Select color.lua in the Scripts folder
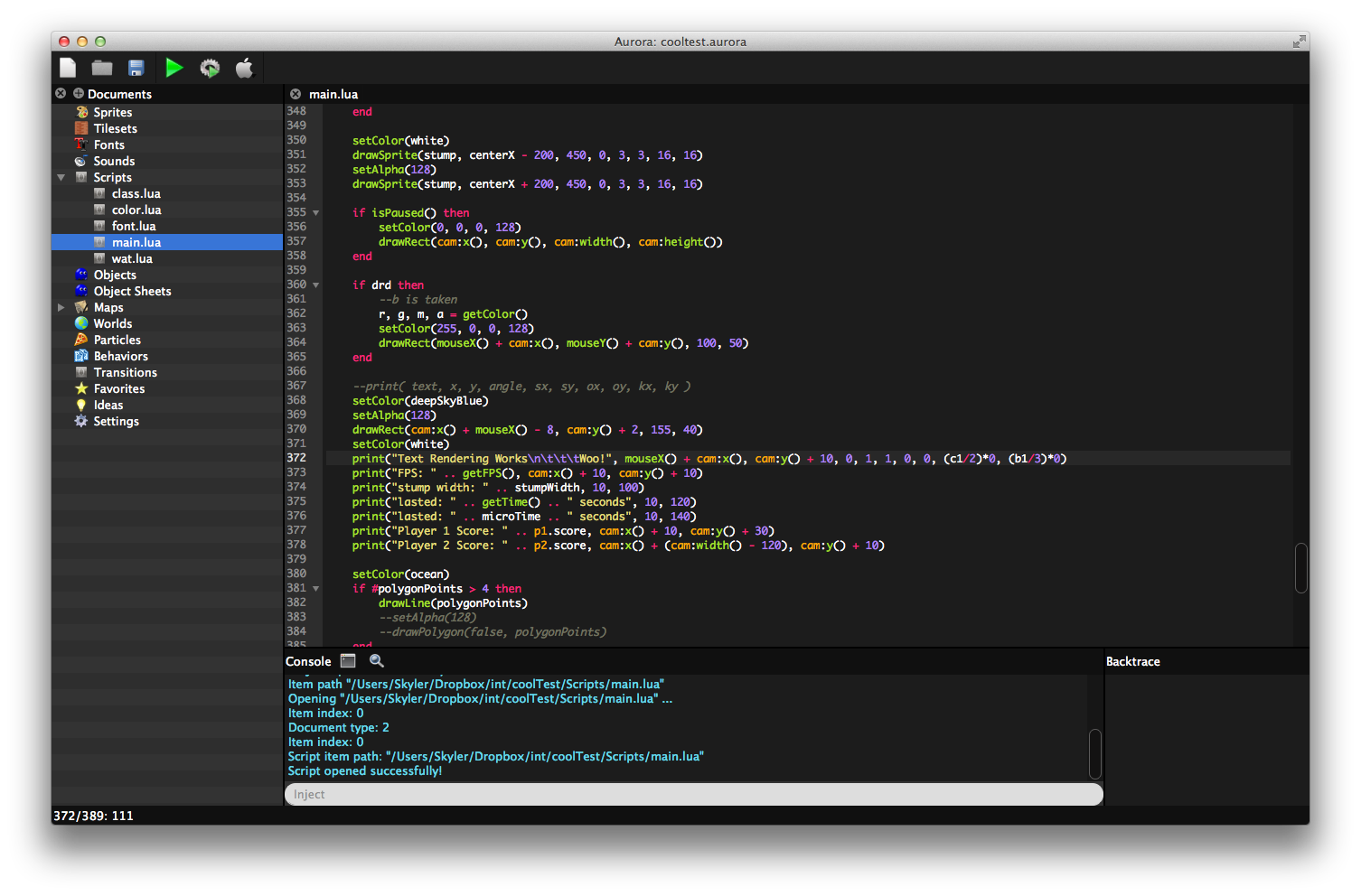 (x=136, y=210)
